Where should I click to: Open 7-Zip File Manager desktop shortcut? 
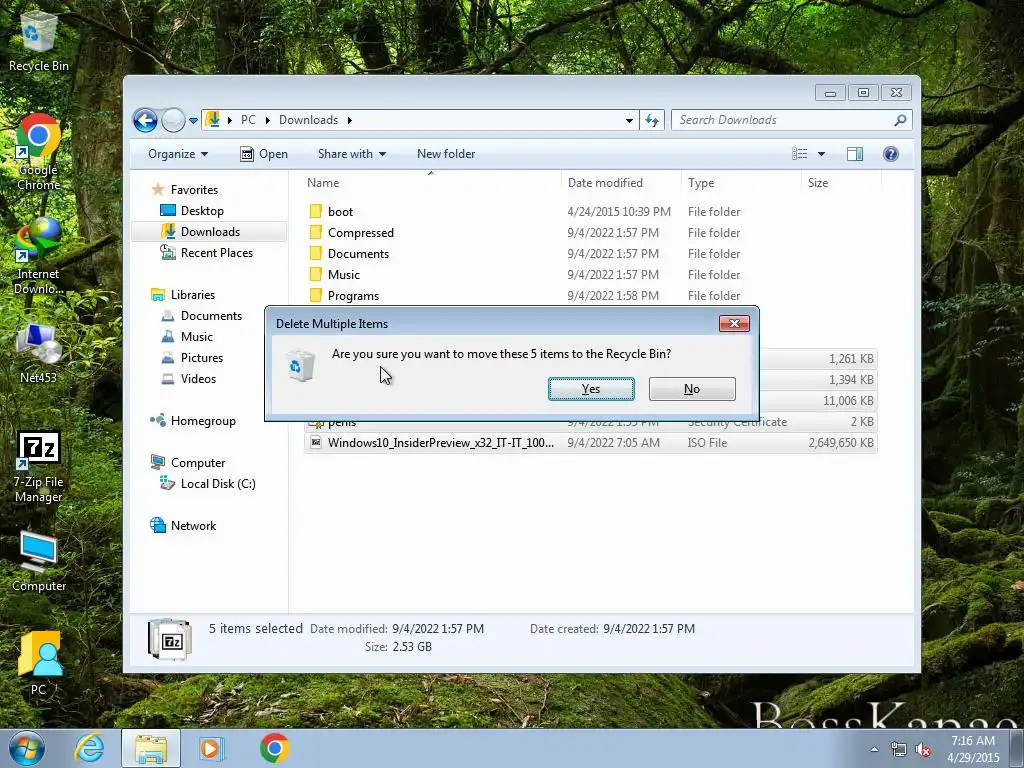point(39,466)
